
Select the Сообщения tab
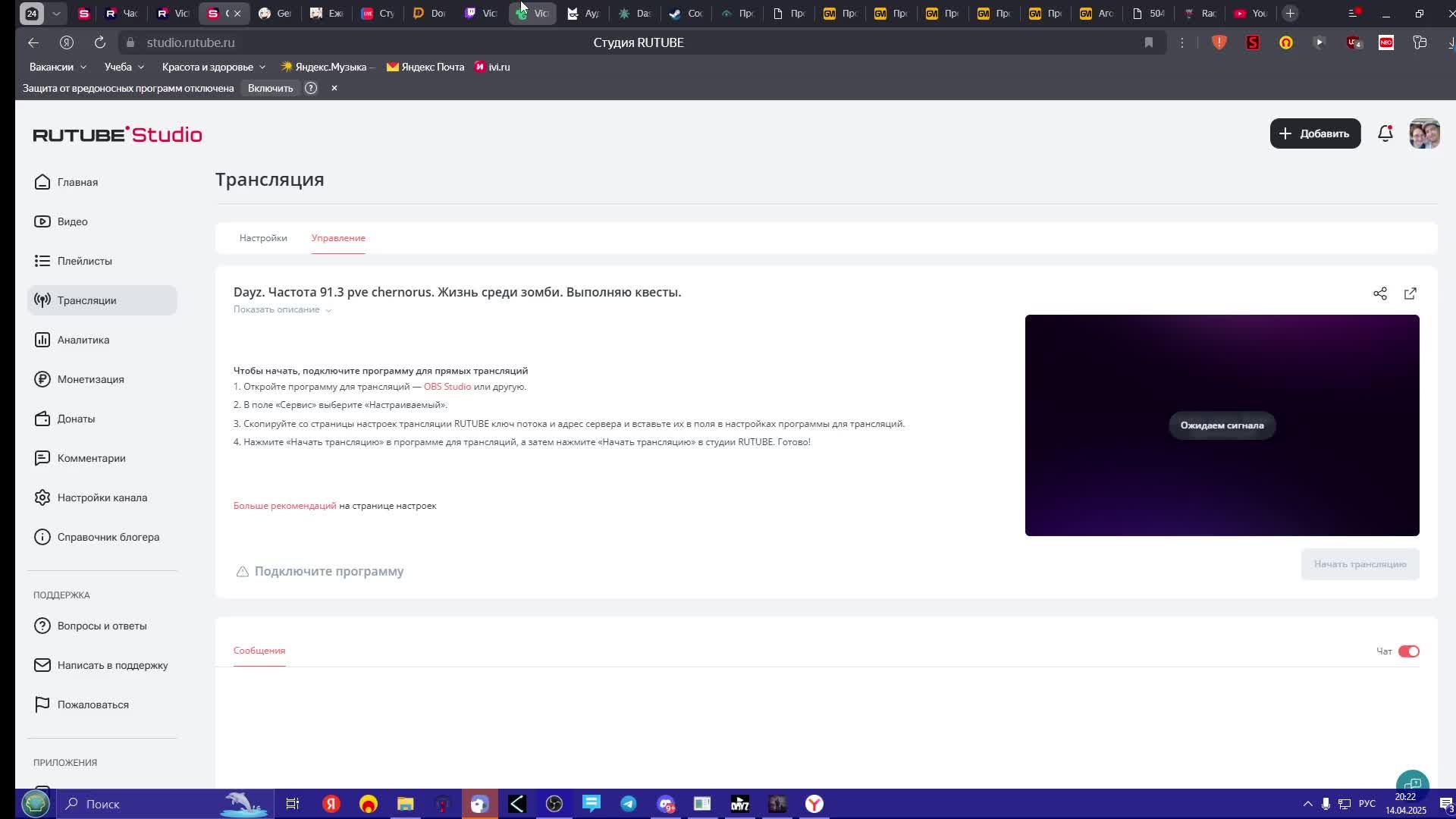tap(259, 651)
